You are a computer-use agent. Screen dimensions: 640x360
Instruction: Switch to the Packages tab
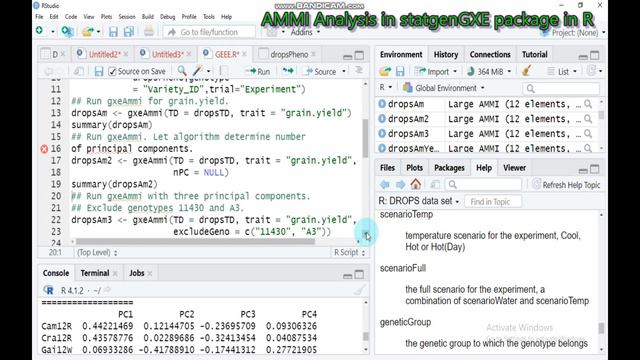[x=449, y=168]
